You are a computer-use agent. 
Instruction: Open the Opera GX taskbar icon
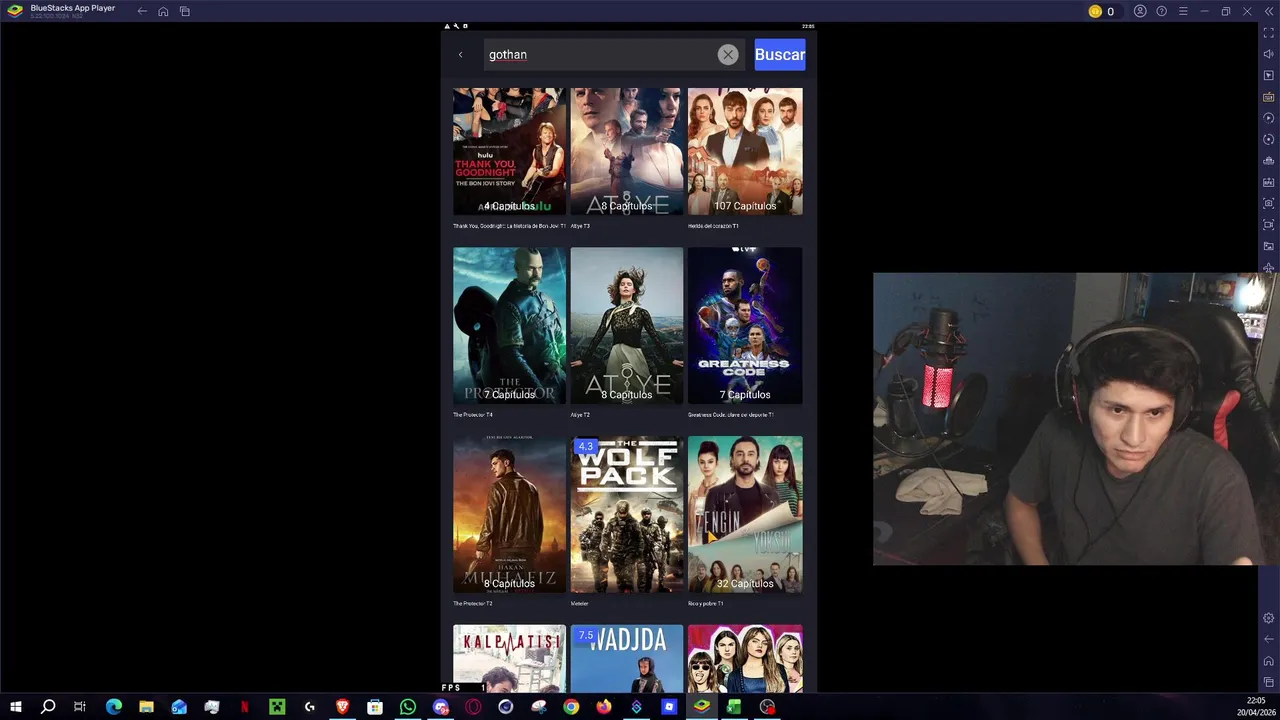[x=473, y=707]
